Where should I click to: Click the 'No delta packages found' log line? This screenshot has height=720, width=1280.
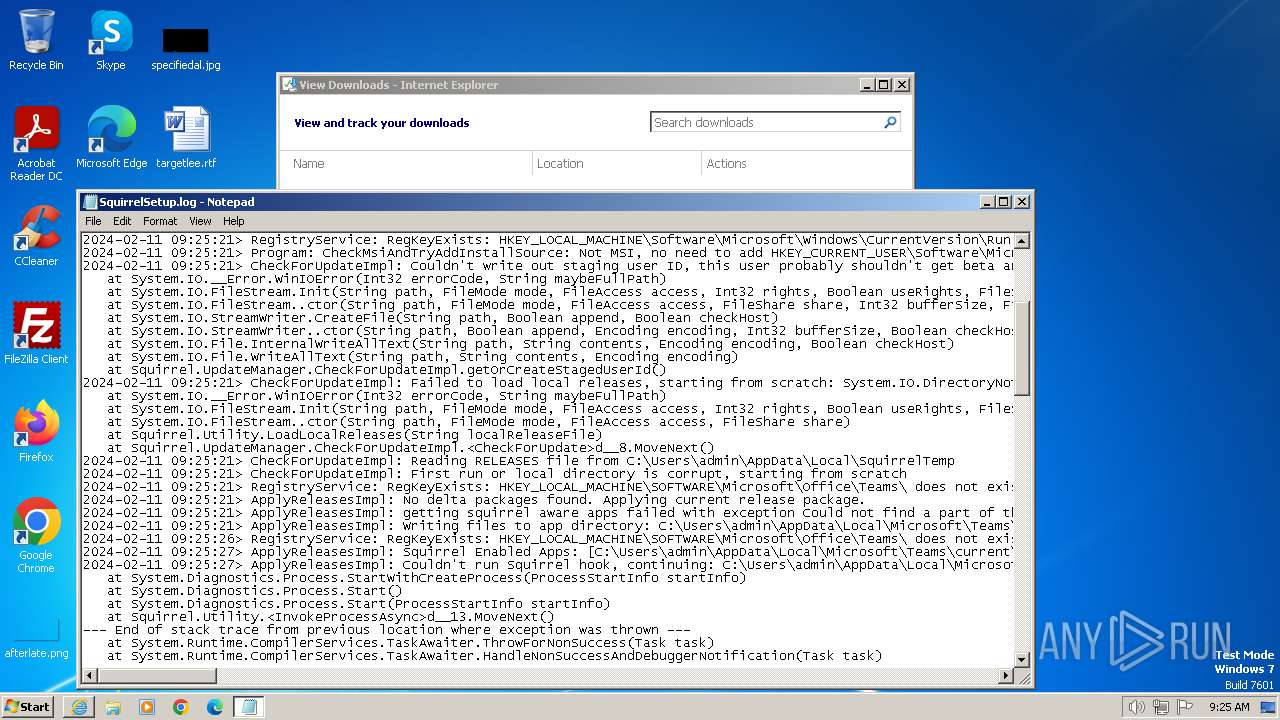(474, 500)
